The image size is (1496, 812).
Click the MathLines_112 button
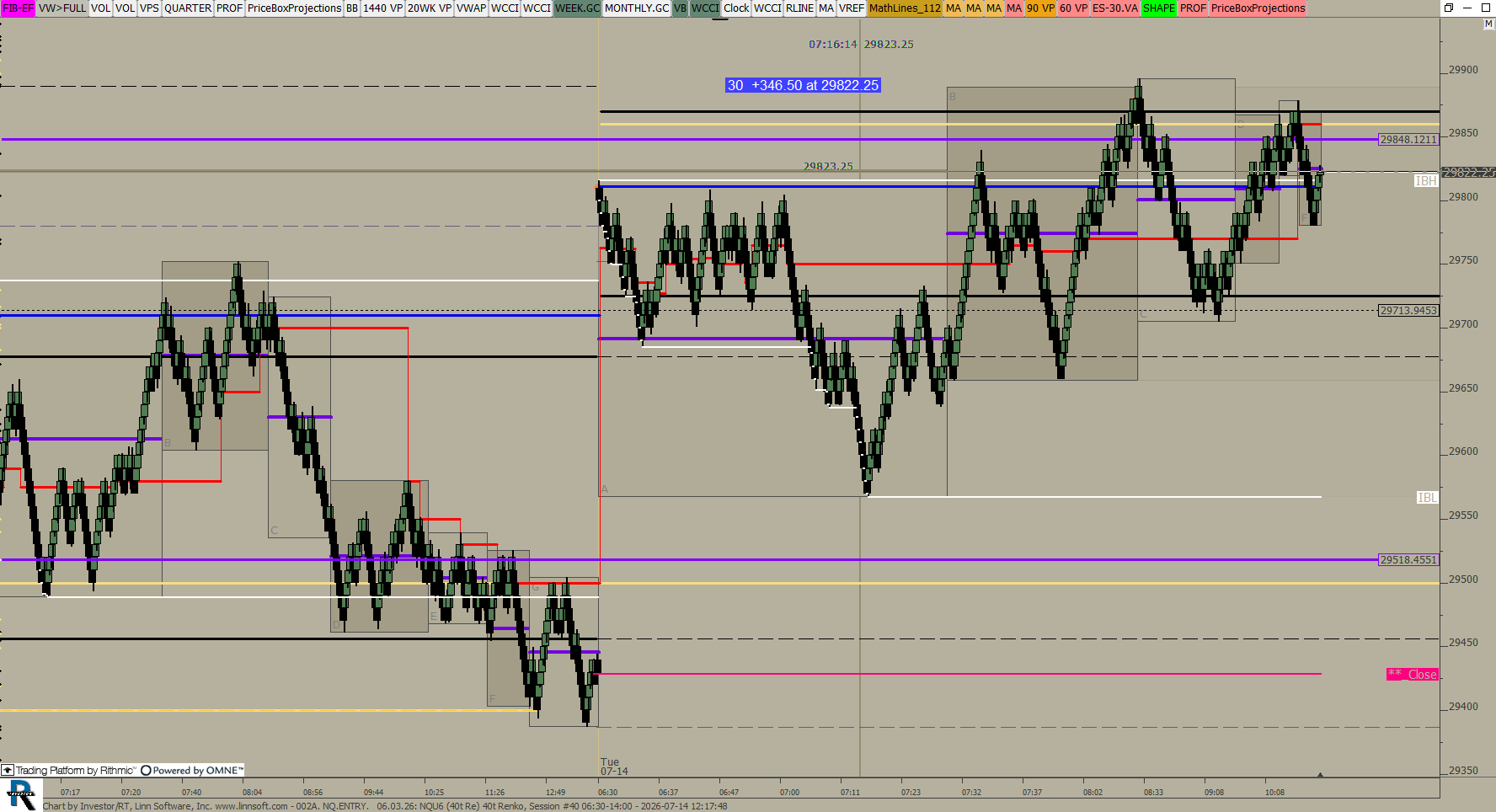click(905, 8)
